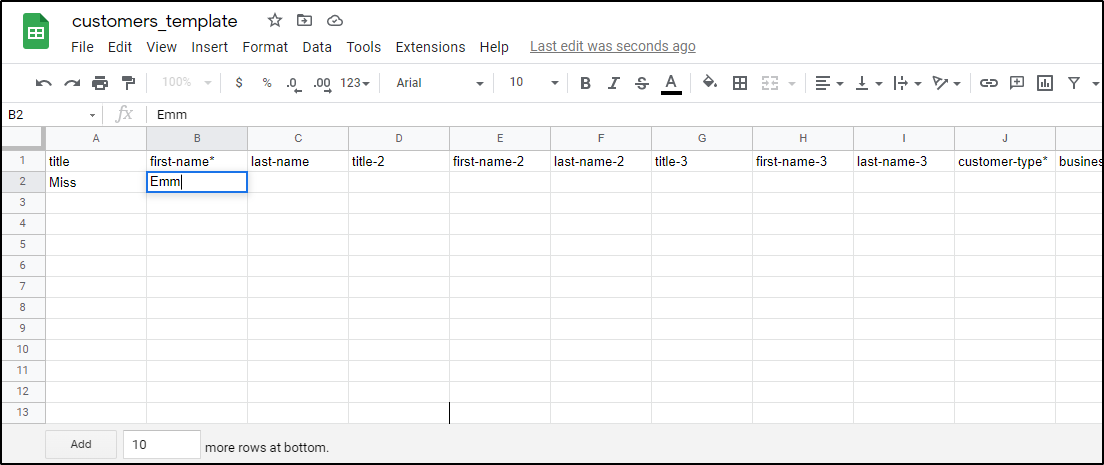Open Arial font family dropdown

(439, 82)
